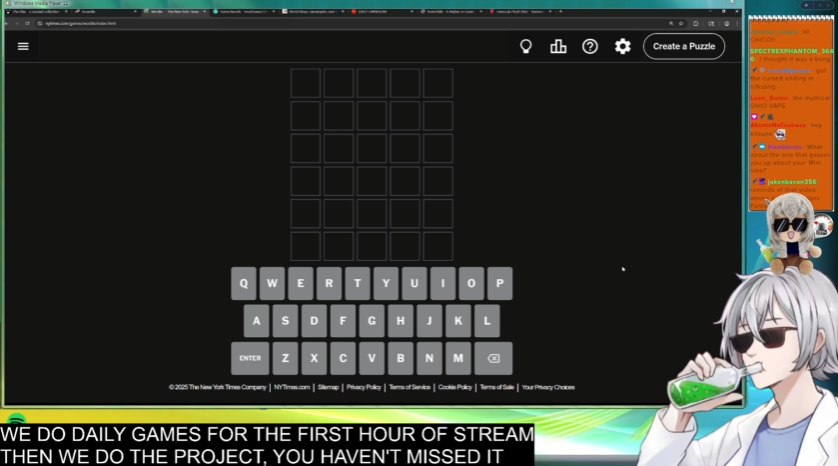The image size is (838, 466).
Task: Tap the N key on the keyboard
Action: point(429,358)
